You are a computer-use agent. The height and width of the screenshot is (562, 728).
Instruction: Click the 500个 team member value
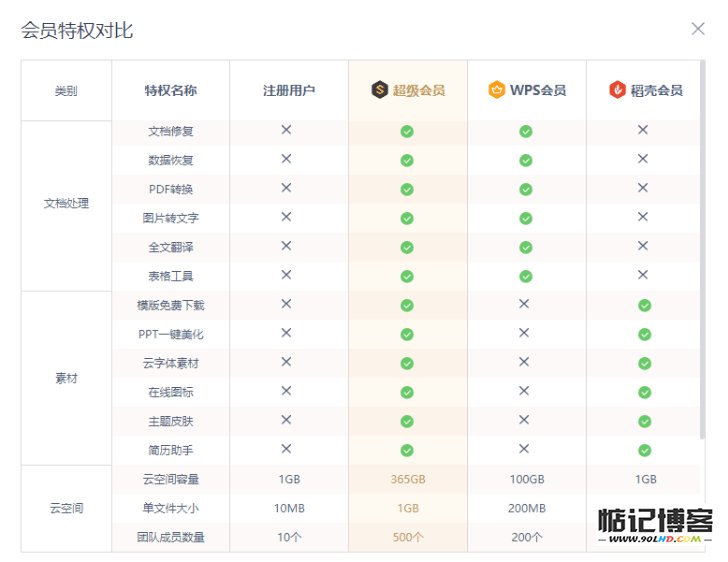(408, 537)
